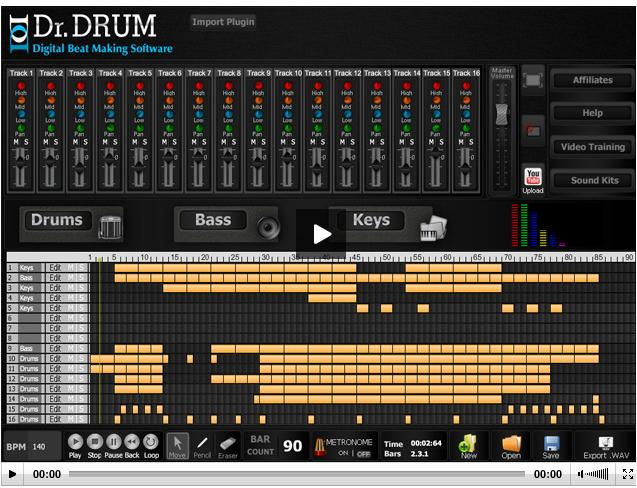
Task: Click the Import Plugin button
Action: [223, 22]
